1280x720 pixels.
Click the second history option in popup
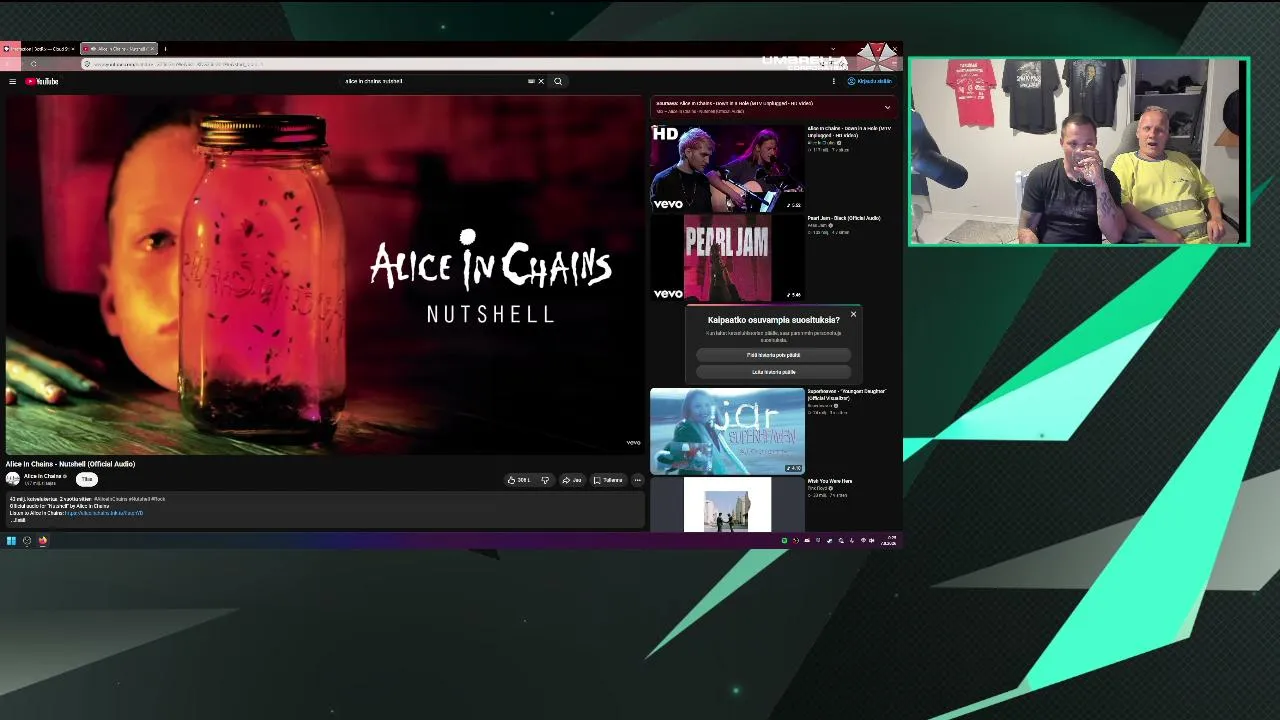[x=773, y=372]
